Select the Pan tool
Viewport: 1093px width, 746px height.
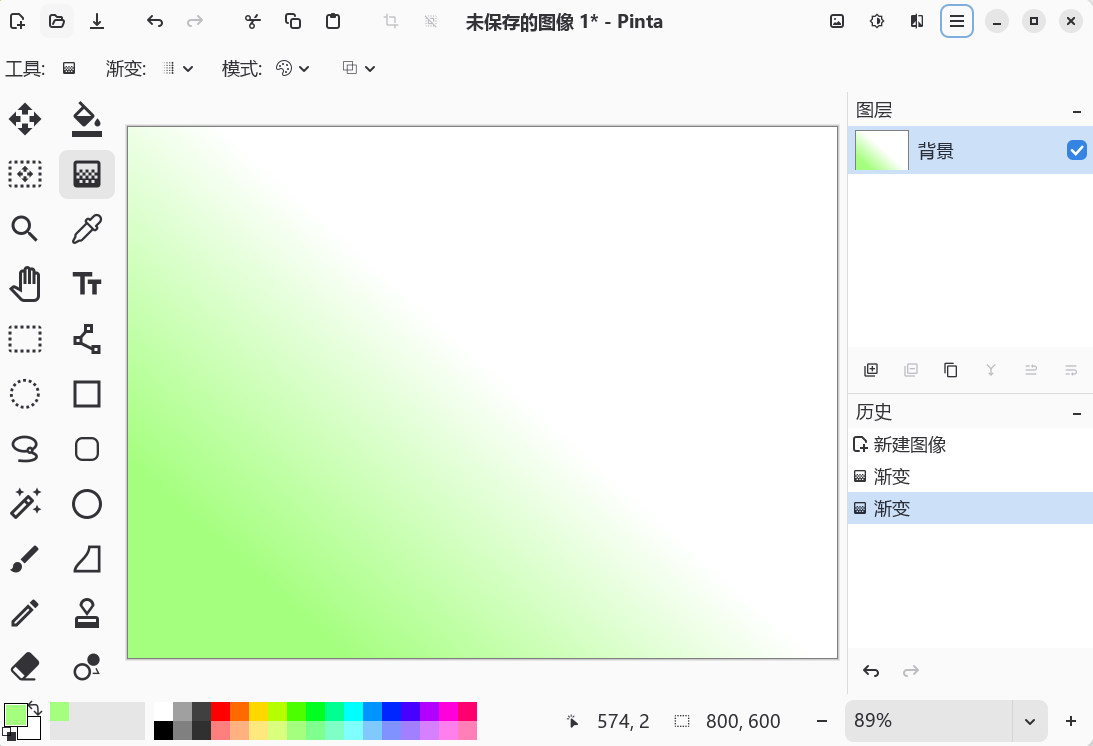(x=25, y=284)
